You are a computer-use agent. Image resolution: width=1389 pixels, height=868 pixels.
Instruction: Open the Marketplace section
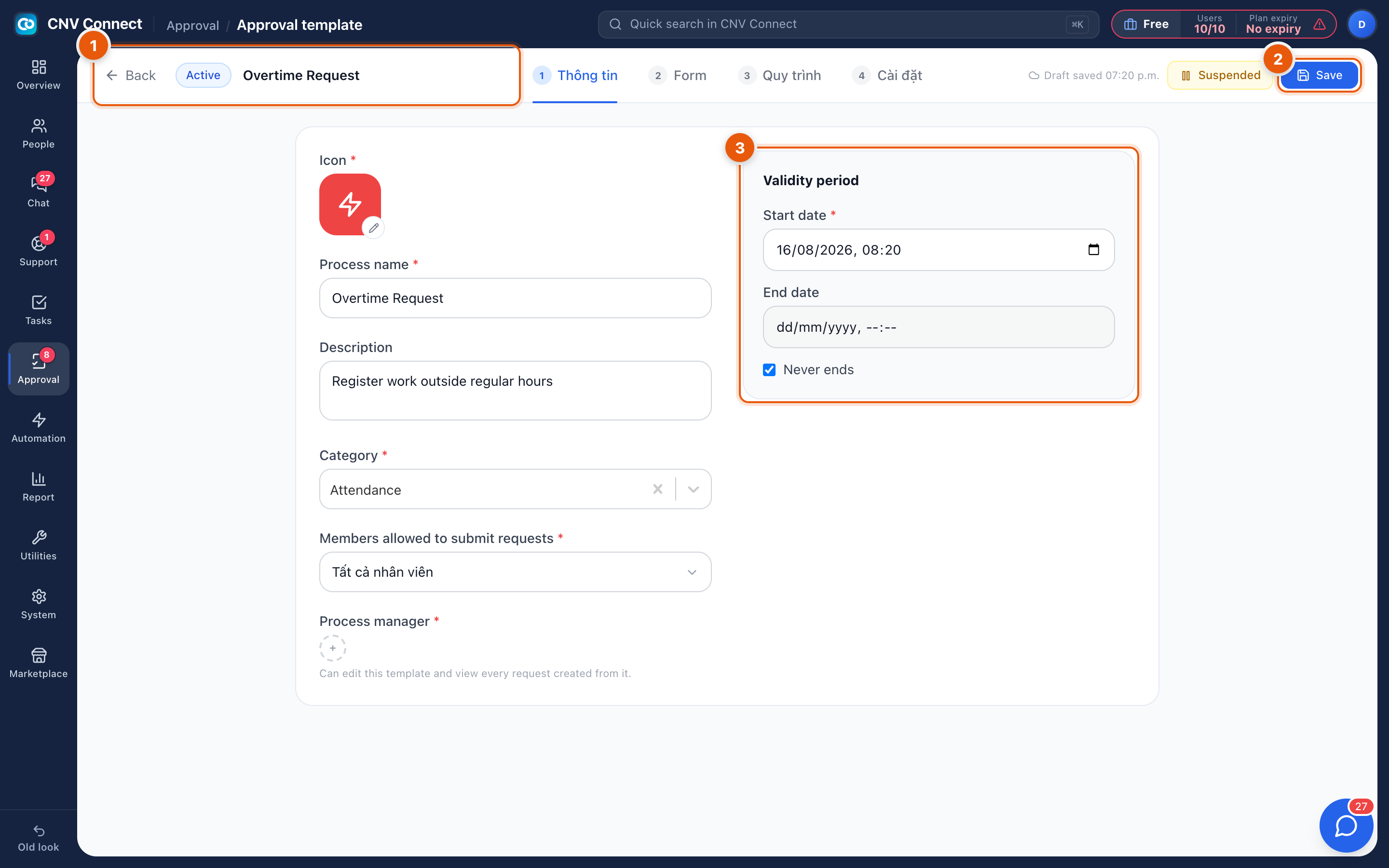(x=39, y=663)
